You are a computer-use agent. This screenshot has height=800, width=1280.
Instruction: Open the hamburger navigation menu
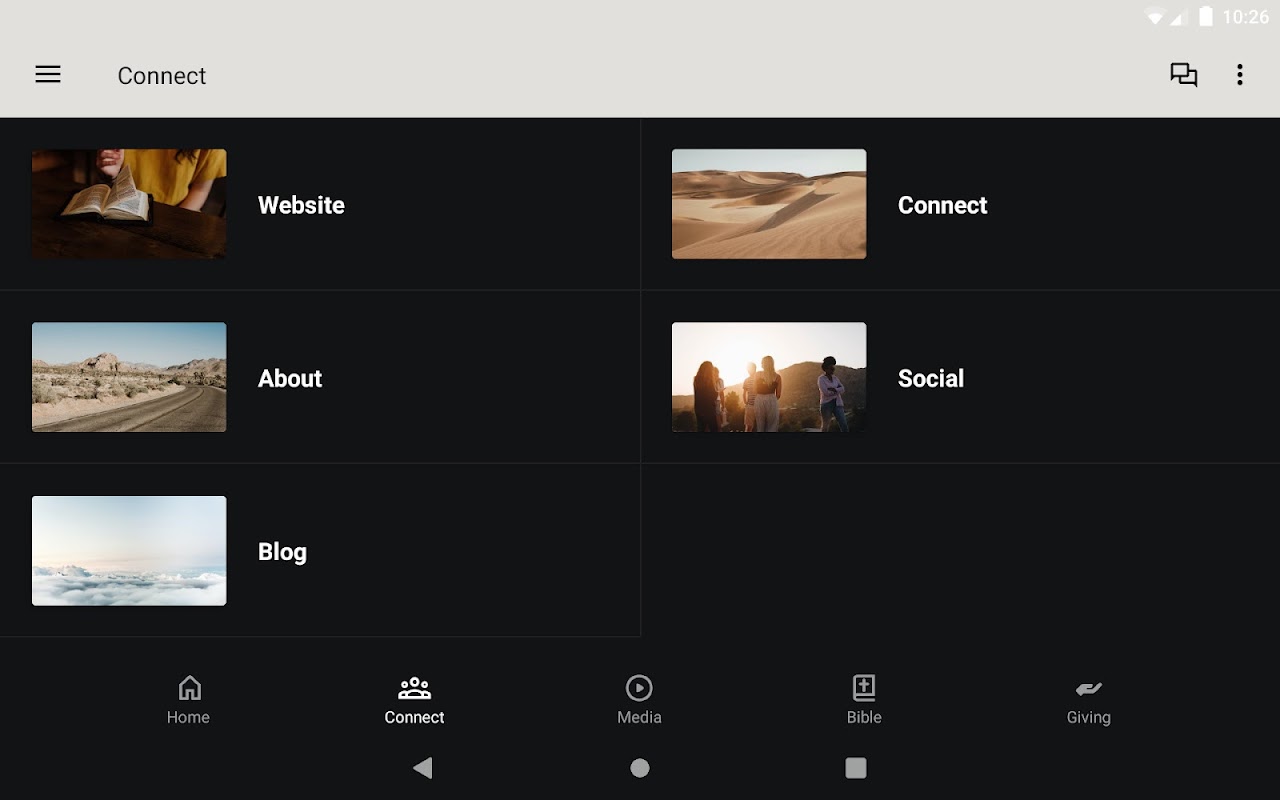click(48, 75)
